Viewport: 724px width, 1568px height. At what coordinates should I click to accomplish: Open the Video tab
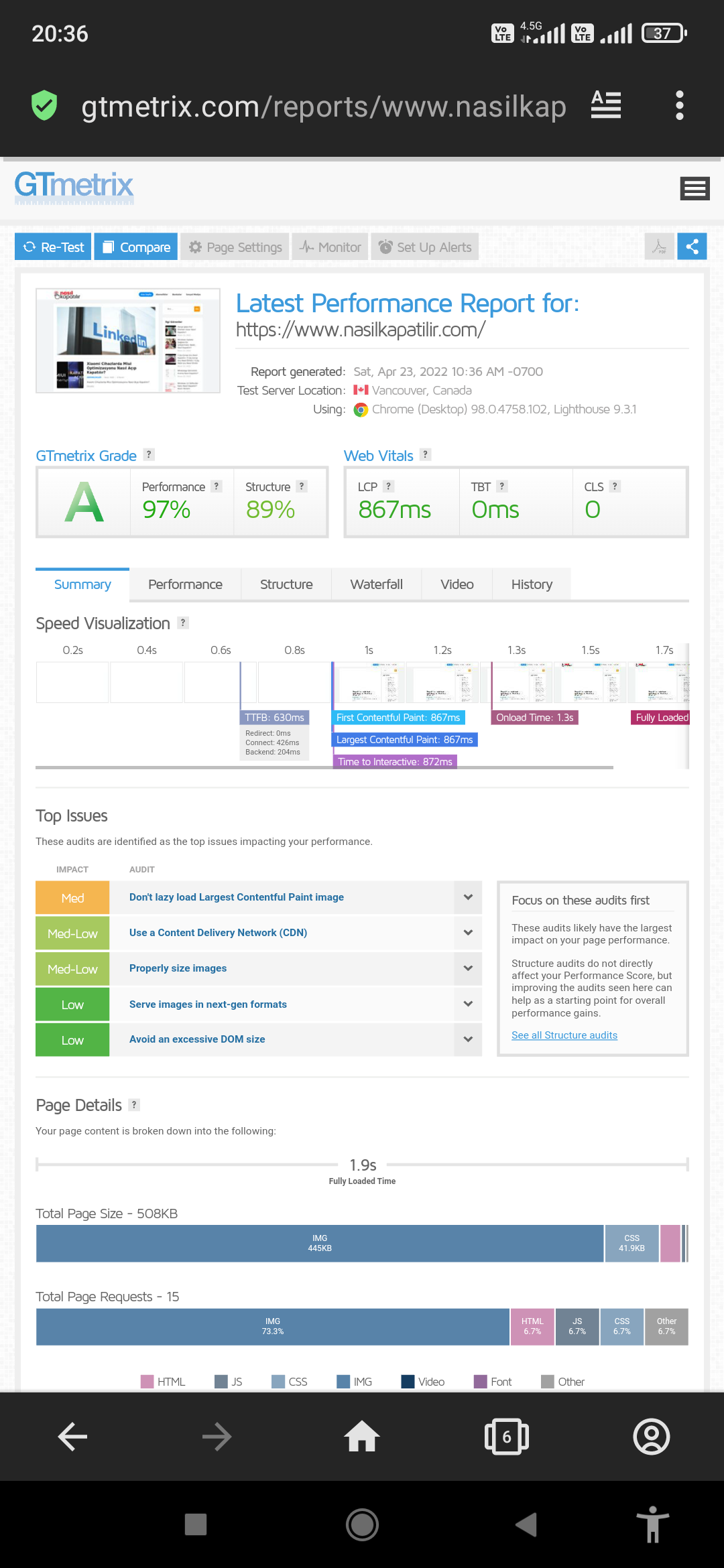point(457,584)
